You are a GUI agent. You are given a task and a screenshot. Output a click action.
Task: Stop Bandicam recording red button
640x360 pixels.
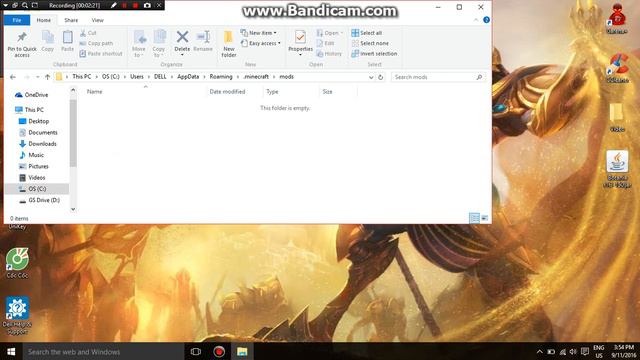pyautogui.click(x=135, y=5)
